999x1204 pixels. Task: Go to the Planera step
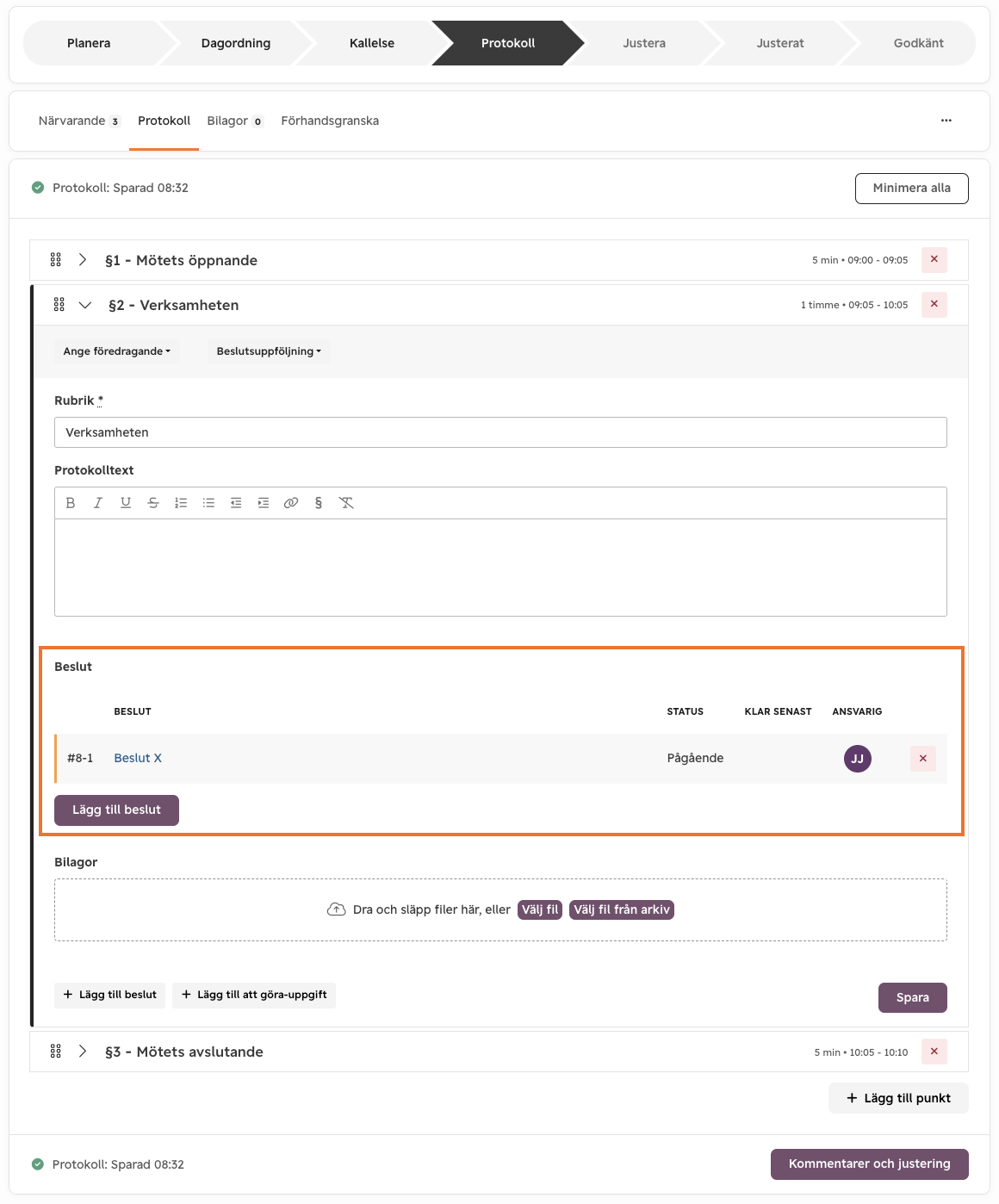point(89,43)
